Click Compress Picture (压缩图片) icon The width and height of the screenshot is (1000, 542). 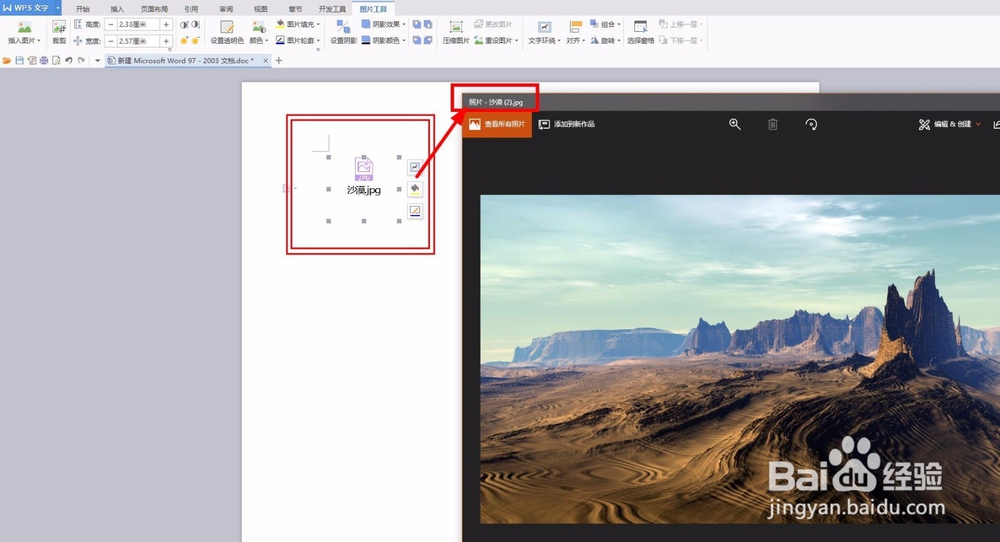coord(456,27)
